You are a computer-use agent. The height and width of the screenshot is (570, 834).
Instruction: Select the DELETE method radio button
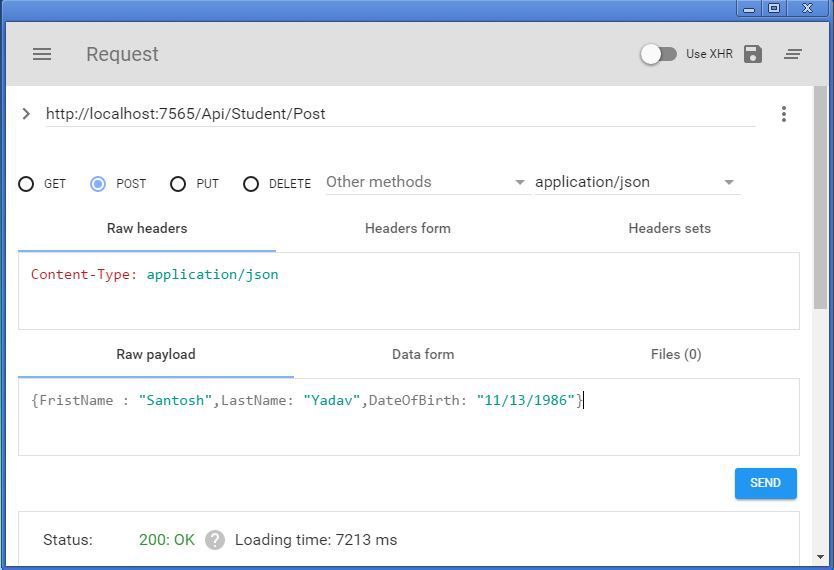[x=251, y=184]
